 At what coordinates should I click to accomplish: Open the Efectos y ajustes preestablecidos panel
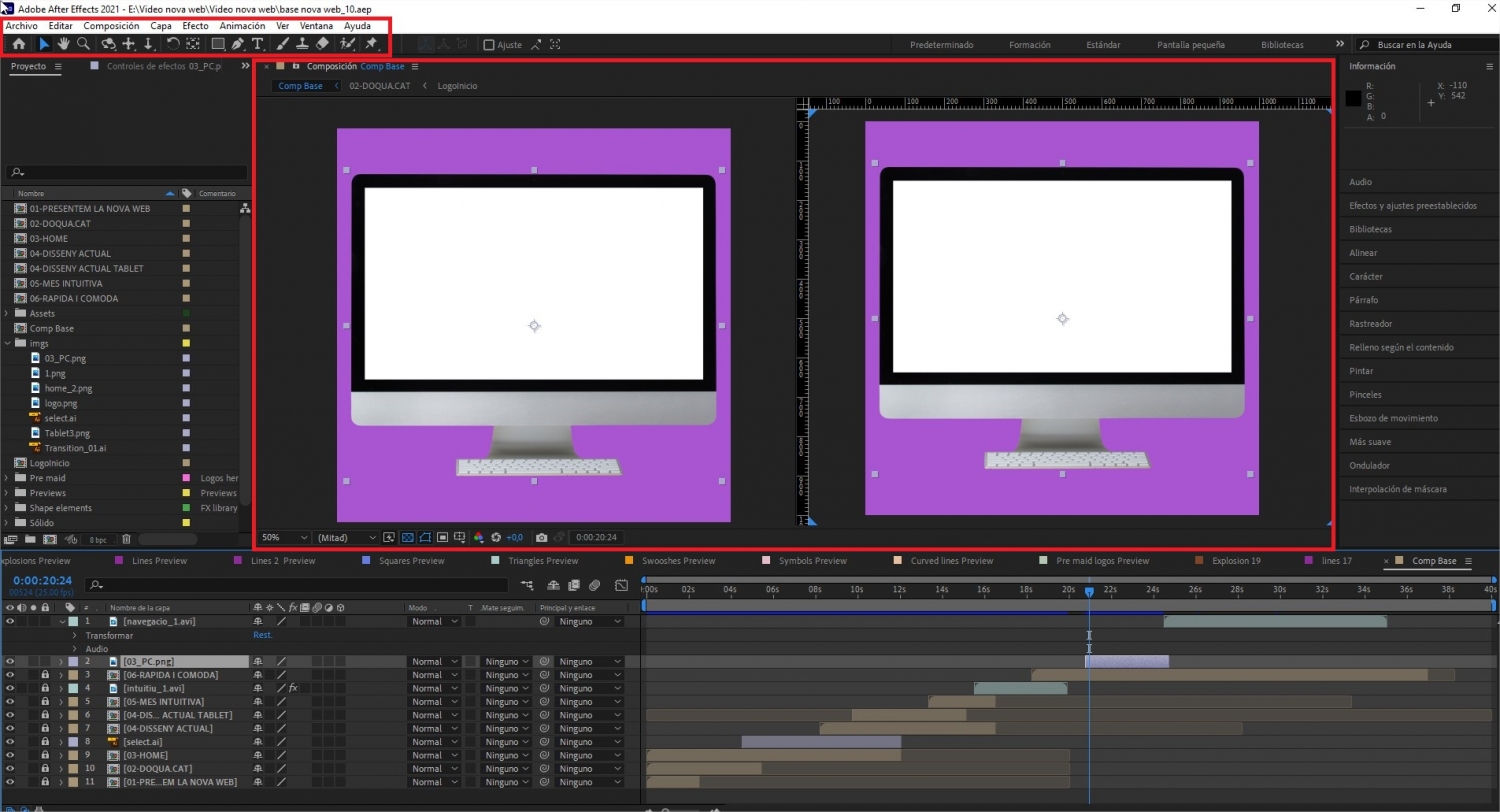(x=1412, y=206)
